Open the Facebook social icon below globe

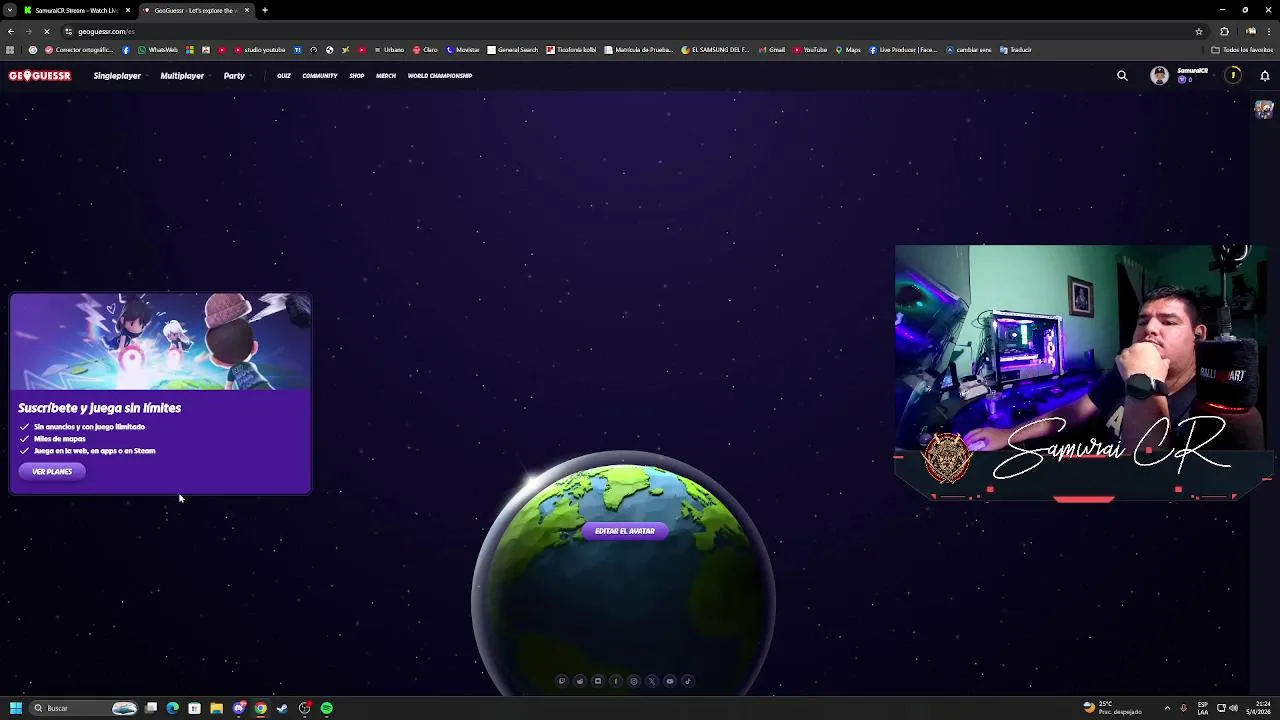[x=615, y=681]
